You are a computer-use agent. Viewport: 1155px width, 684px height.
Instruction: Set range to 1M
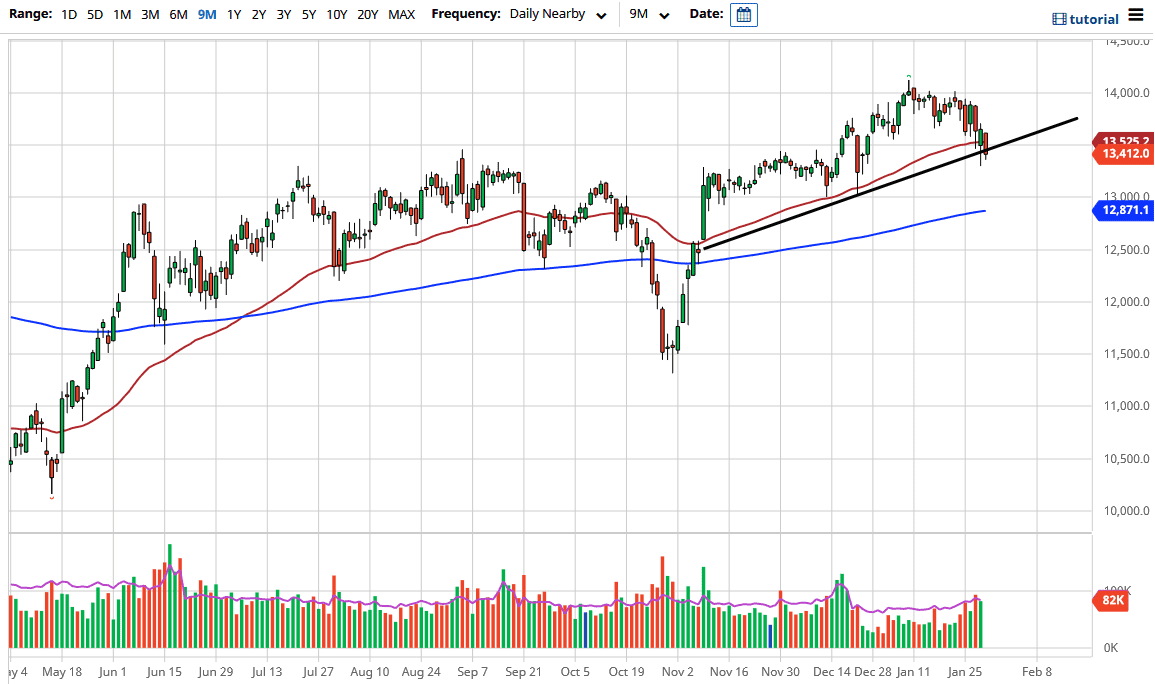click(x=122, y=14)
